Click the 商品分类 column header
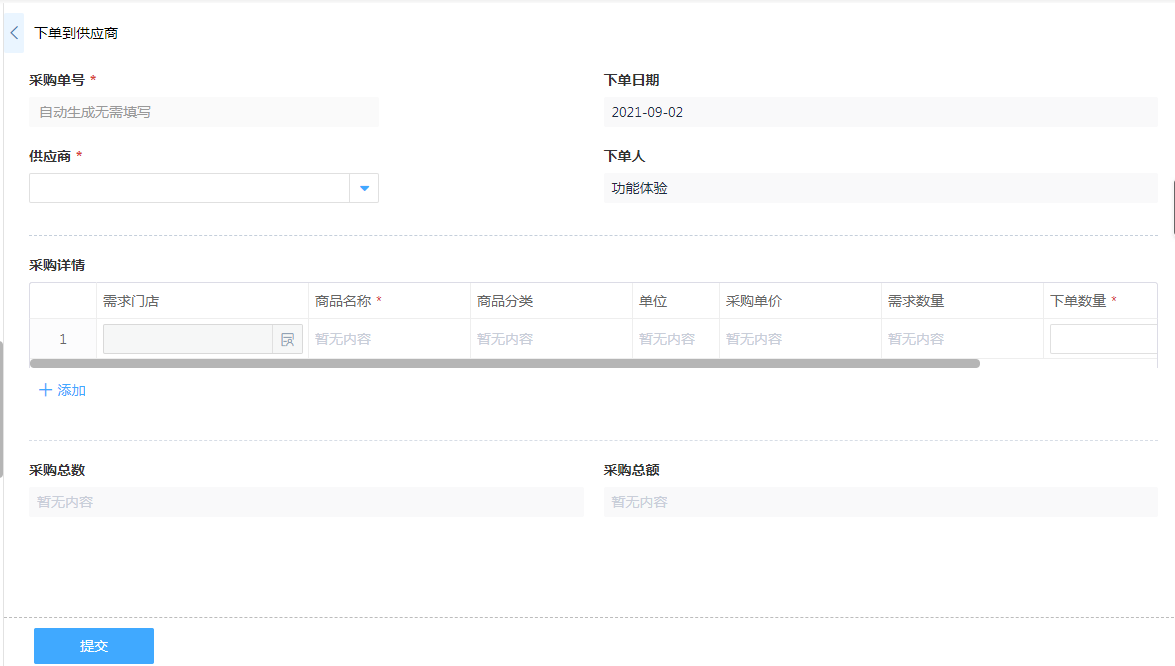Viewport: 1175px width, 666px height. coord(551,301)
